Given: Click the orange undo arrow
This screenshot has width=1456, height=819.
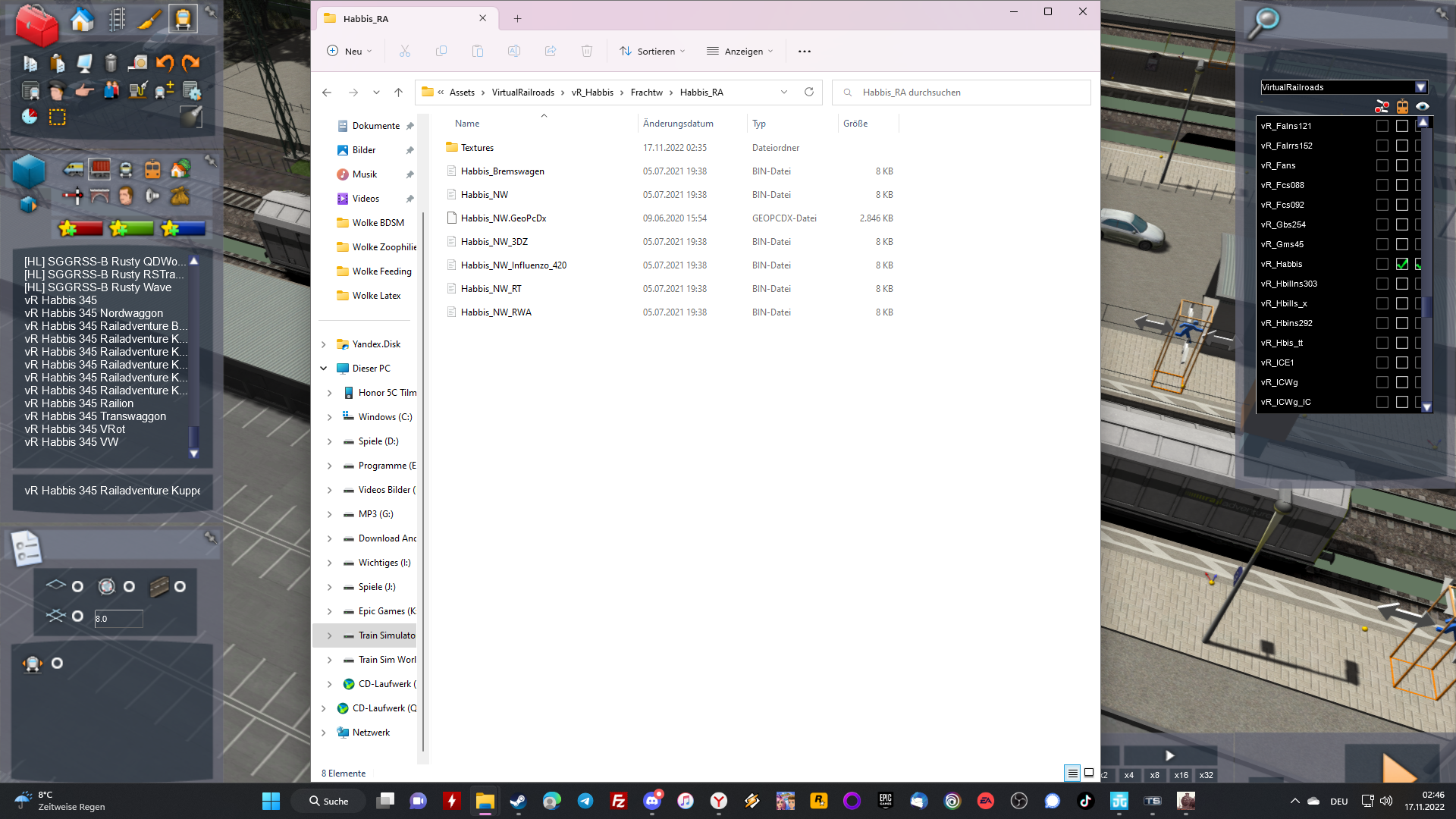Looking at the screenshot, I should click(x=165, y=64).
